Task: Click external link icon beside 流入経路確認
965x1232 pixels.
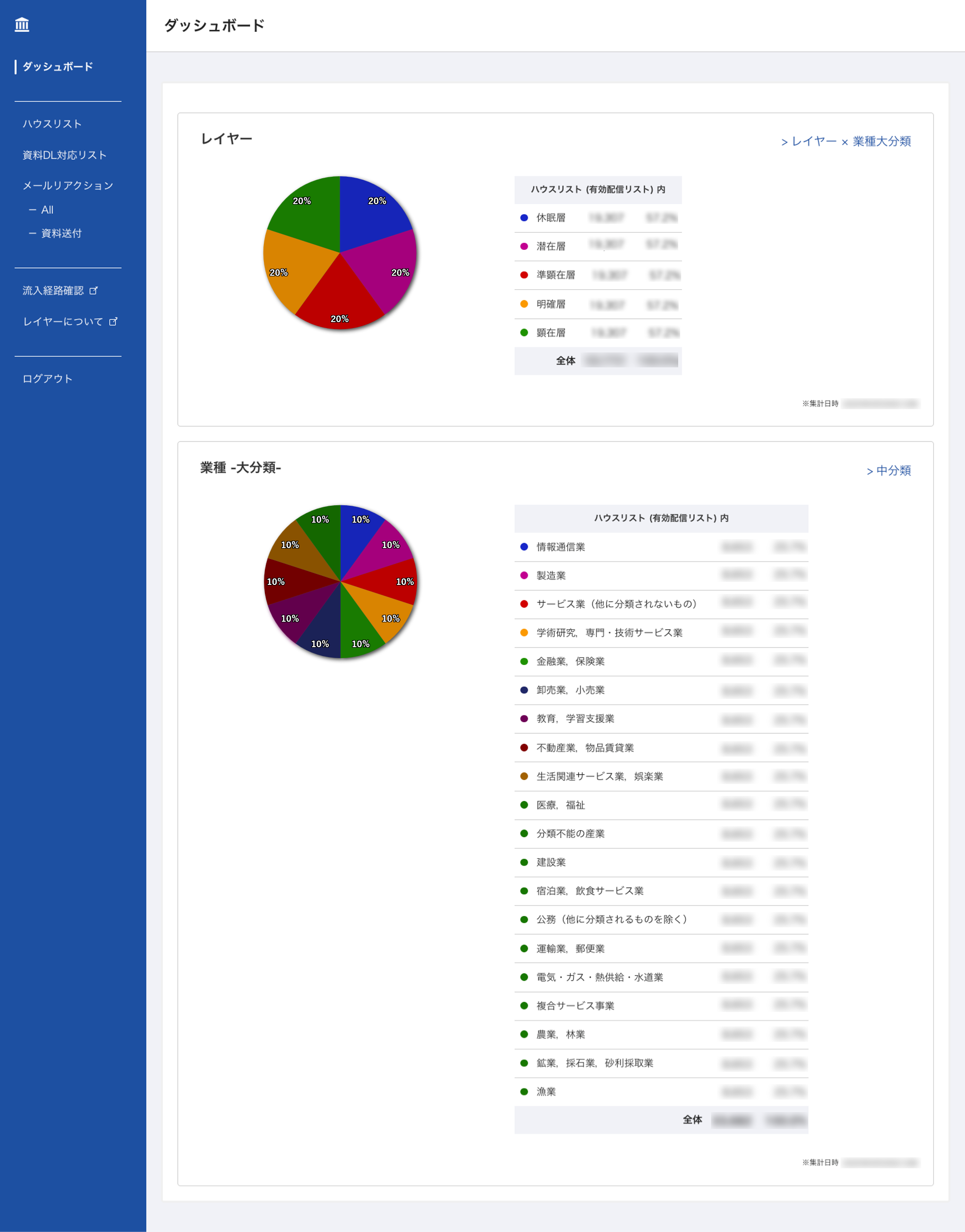Action: point(94,290)
